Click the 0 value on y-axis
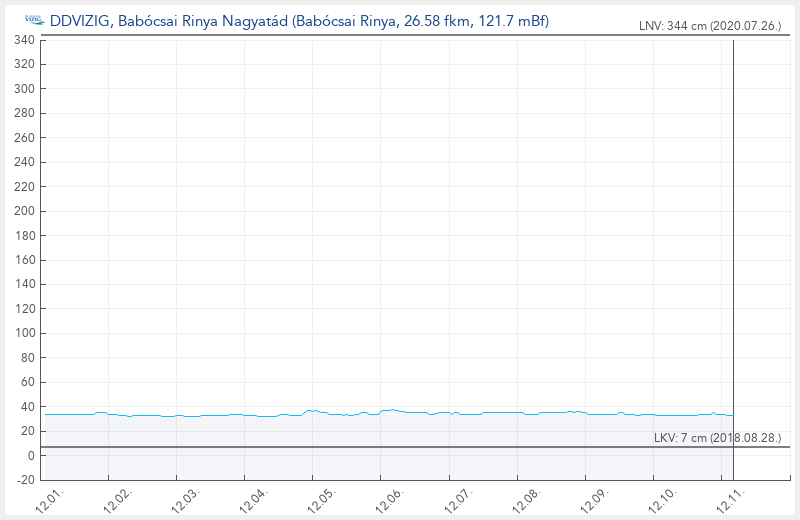 coord(31,456)
